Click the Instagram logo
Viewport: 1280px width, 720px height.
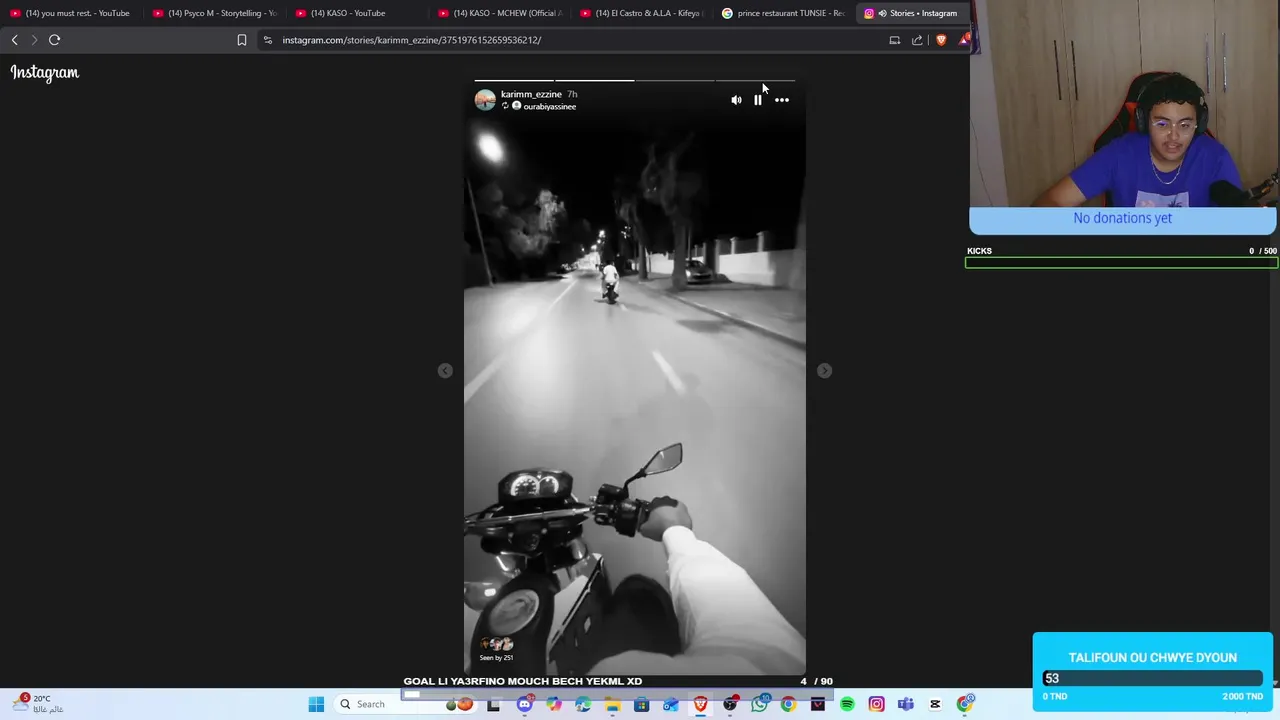45,72
